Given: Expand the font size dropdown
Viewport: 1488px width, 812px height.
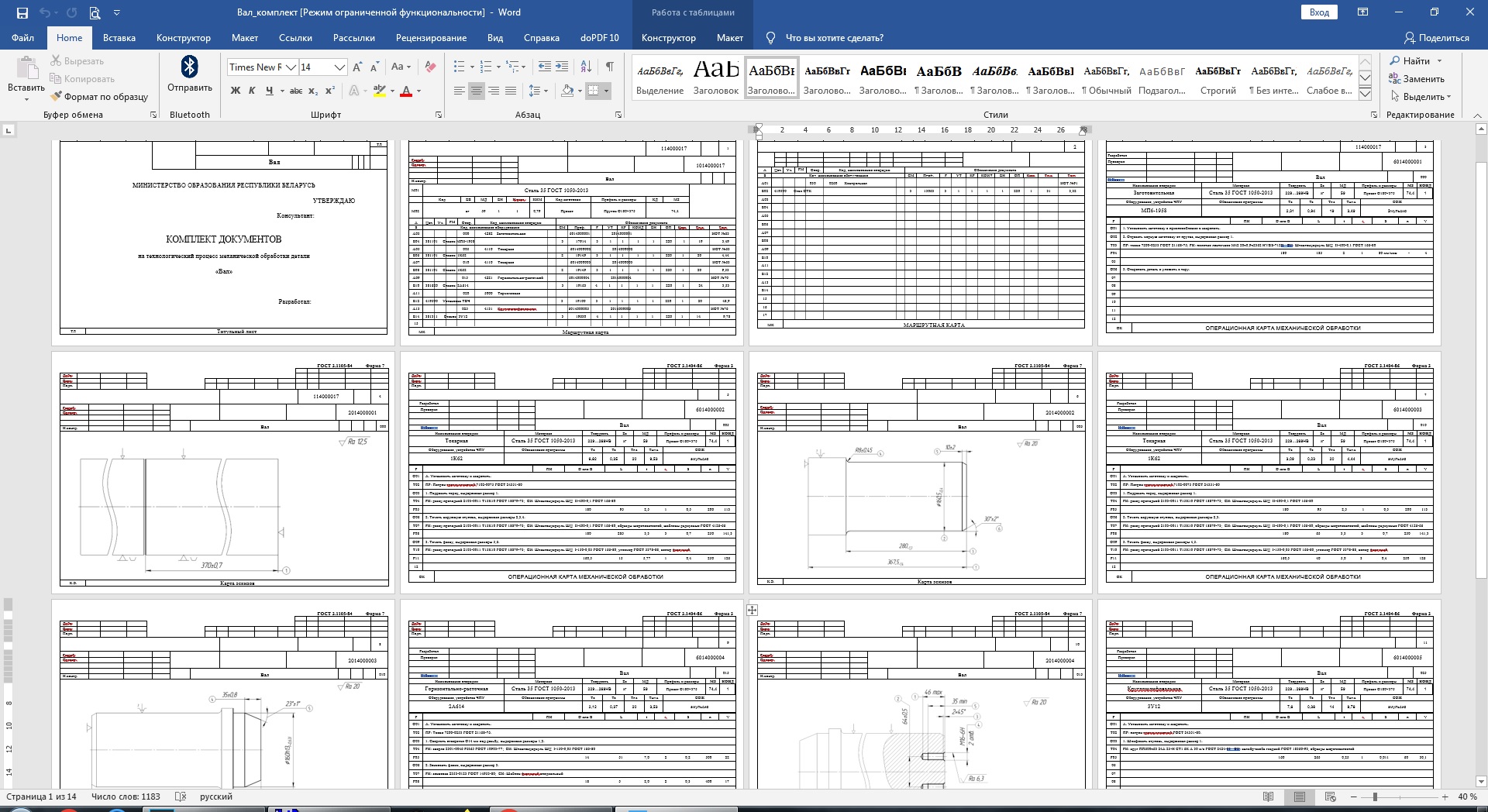Looking at the screenshot, I should 339,67.
